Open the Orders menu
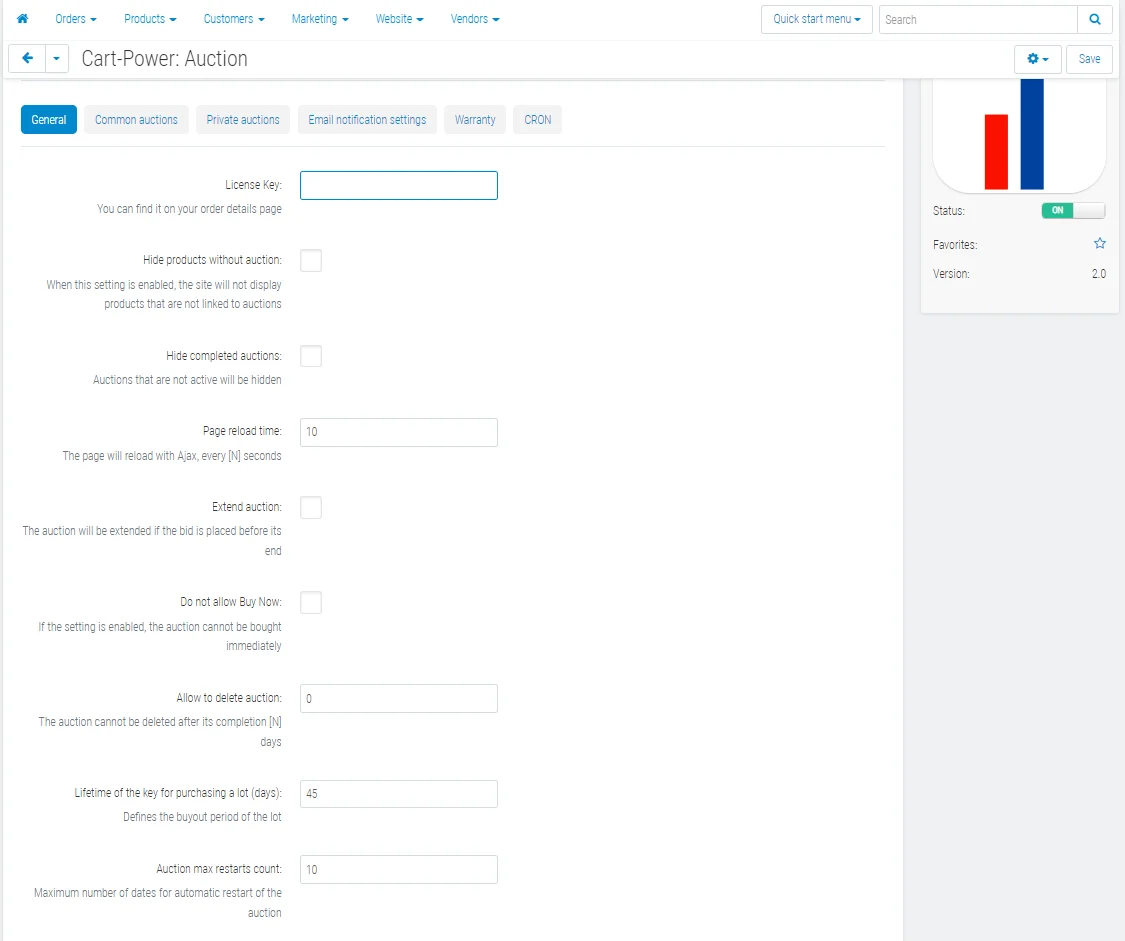The image size is (1125, 941). (75, 19)
